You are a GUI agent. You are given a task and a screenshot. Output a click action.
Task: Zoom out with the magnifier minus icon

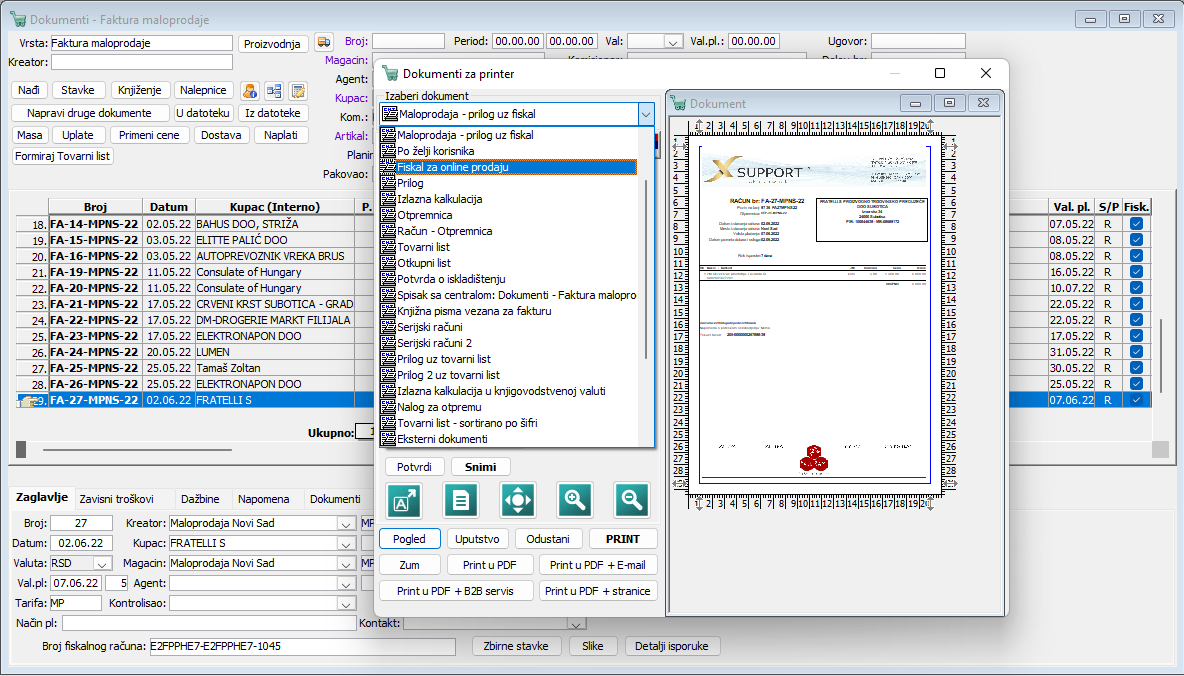tap(631, 500)
